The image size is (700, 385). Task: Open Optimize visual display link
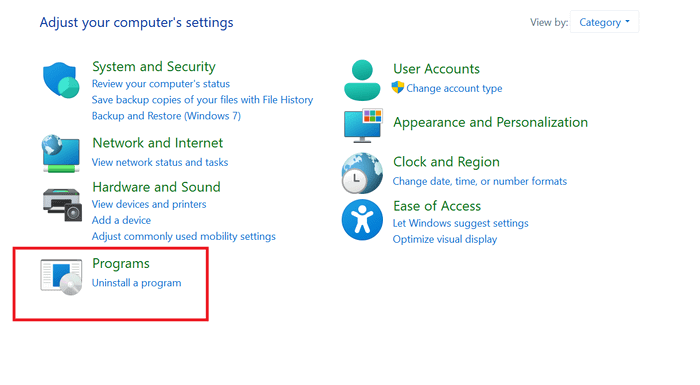[445, 239]
